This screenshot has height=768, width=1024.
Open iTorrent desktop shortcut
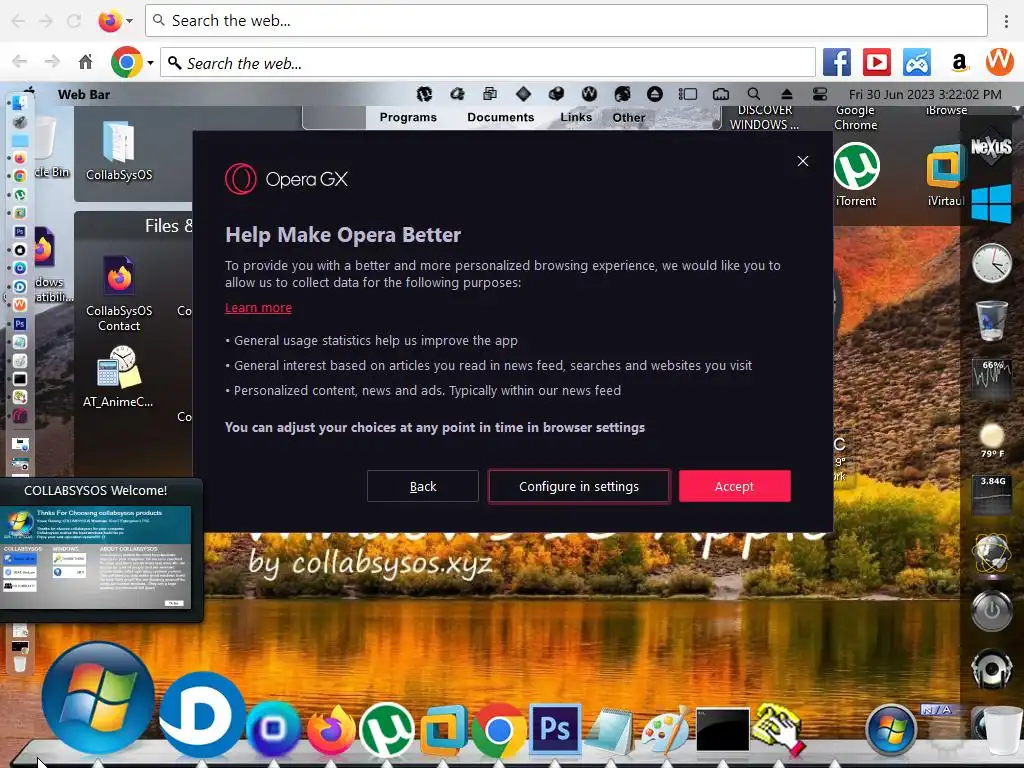pyautogui.click(x=856, y=174)
